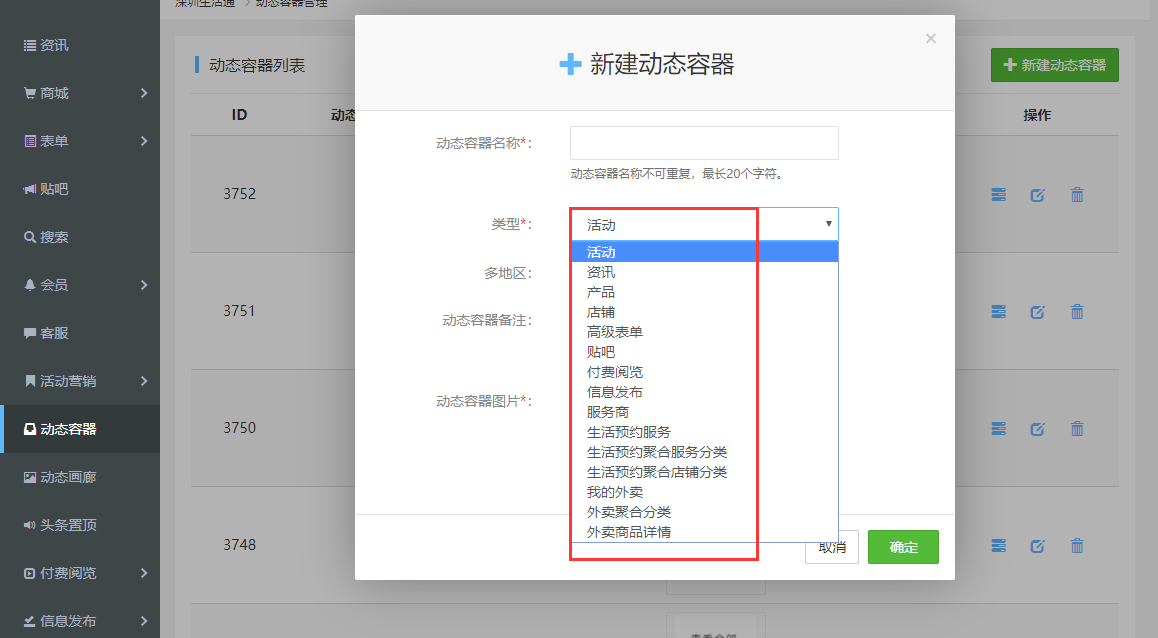The image size is (1158, 638).
Task: Select 资讯 from the type dropdown list
Action: tap(601, 272)
